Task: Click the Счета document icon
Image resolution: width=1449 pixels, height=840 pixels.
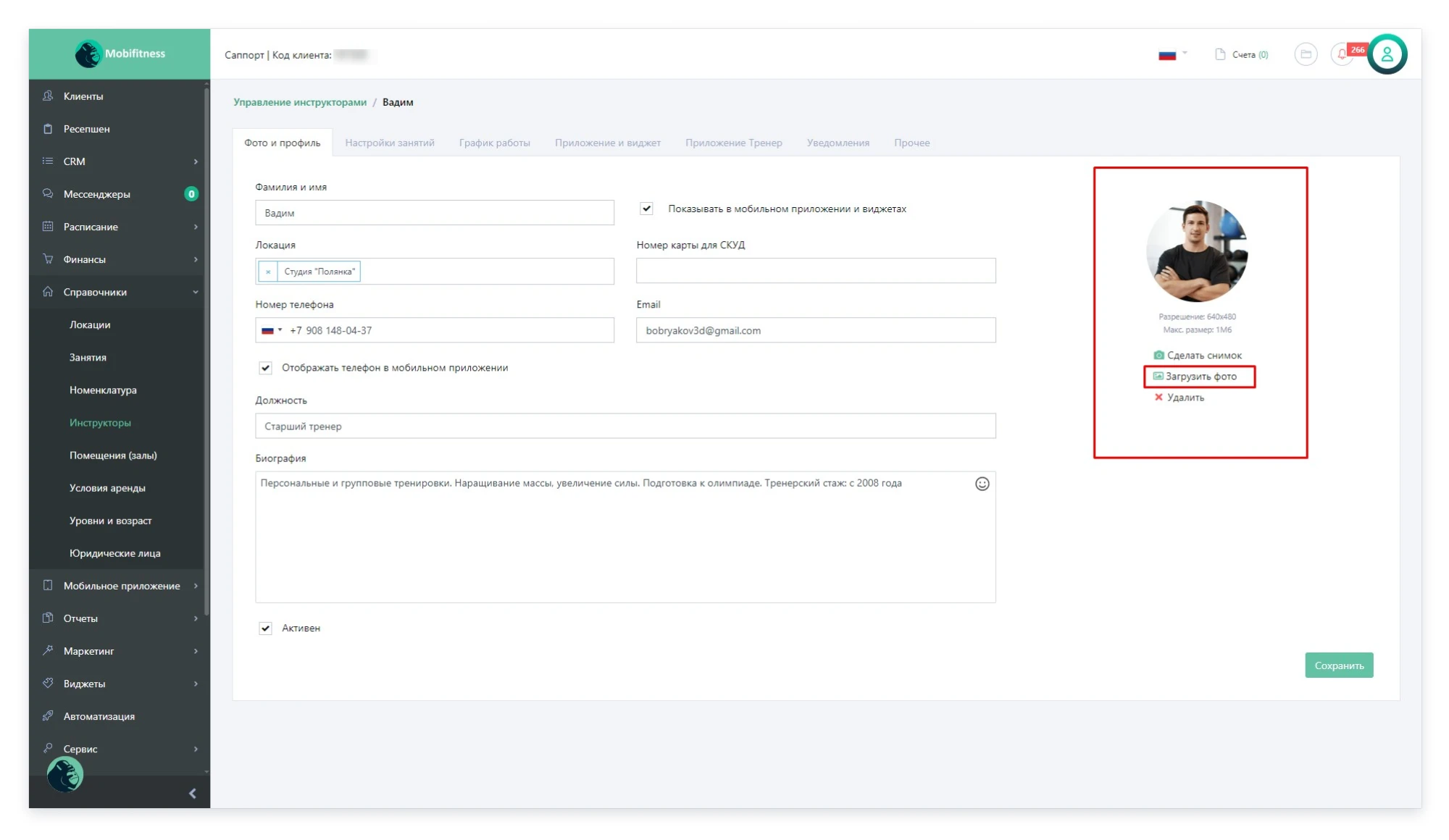Action: pos(1220,54)
